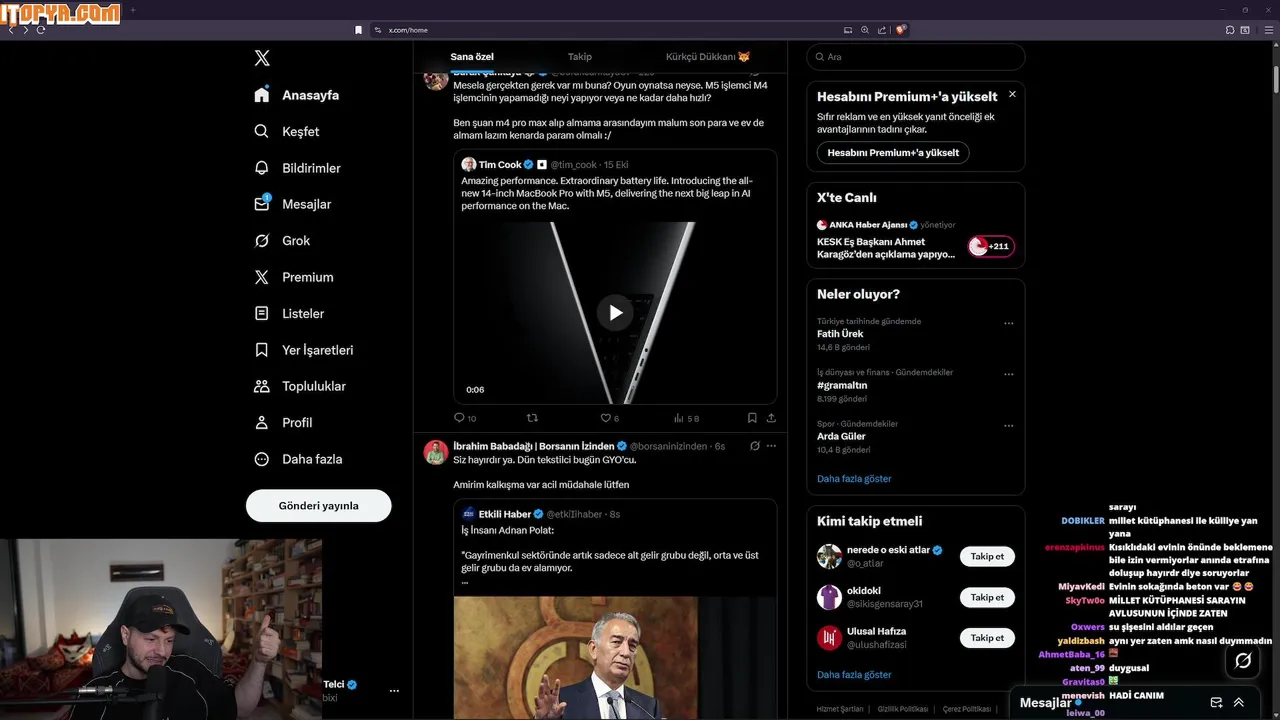1280x720 pixels.
Task: Open Brave shields icon in address bar
Action: point(901,30)
